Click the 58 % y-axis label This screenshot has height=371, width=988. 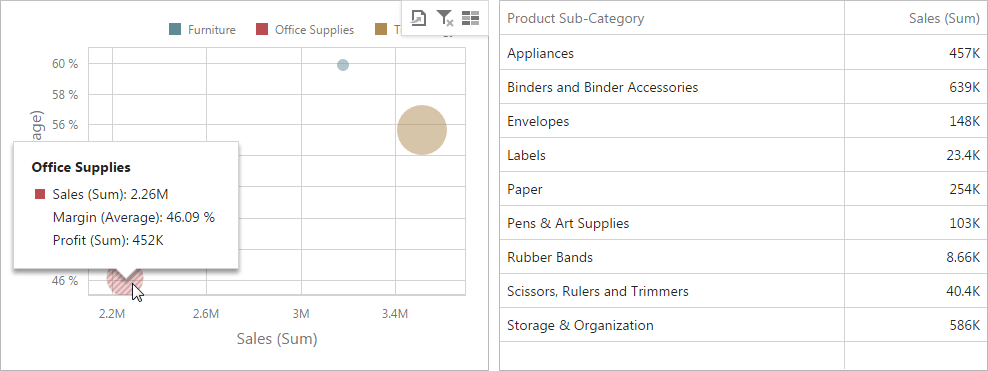(x=66, y=94)
